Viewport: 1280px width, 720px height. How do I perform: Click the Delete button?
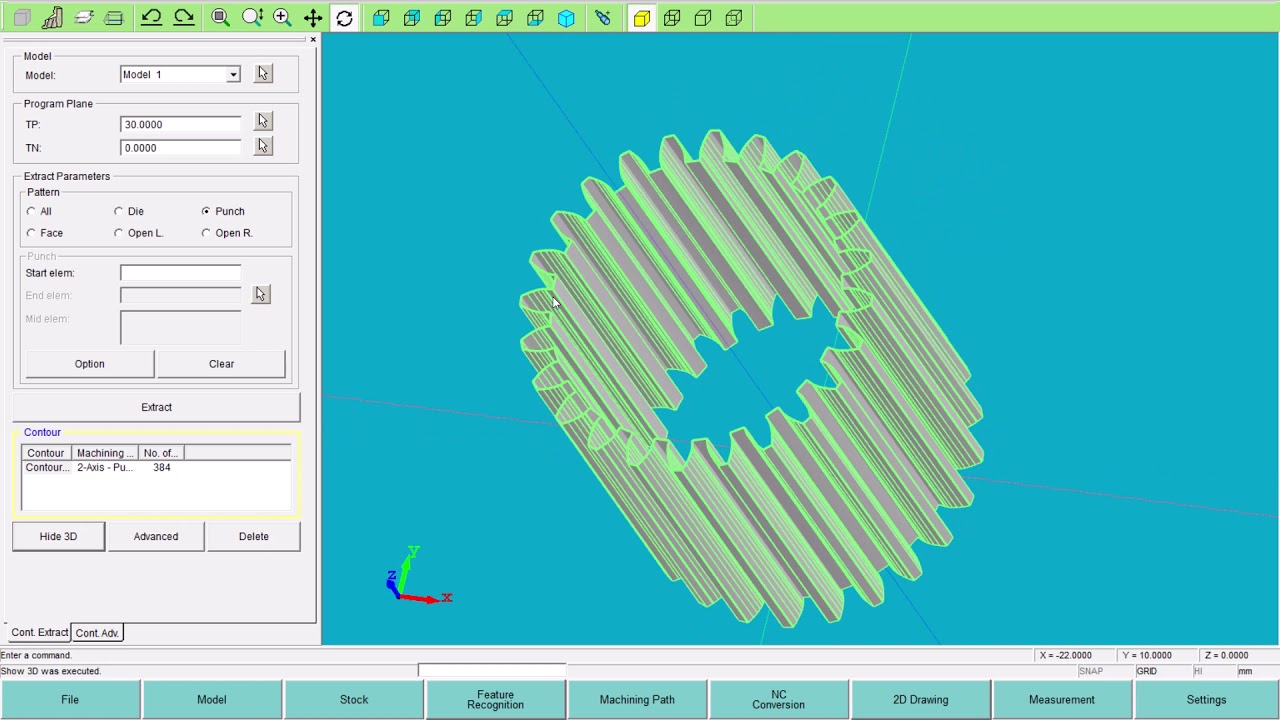pyautogui.click(x=254, y=537)
